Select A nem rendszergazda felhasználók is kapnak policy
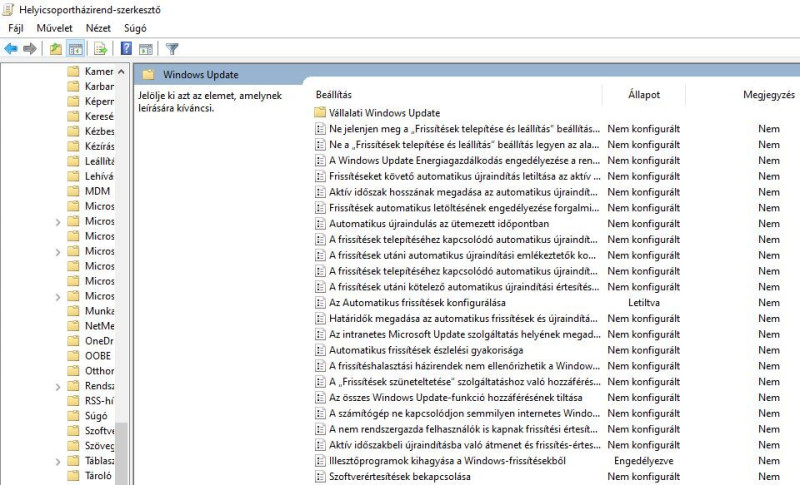This screenshot has height=485, width=800. 463,429
